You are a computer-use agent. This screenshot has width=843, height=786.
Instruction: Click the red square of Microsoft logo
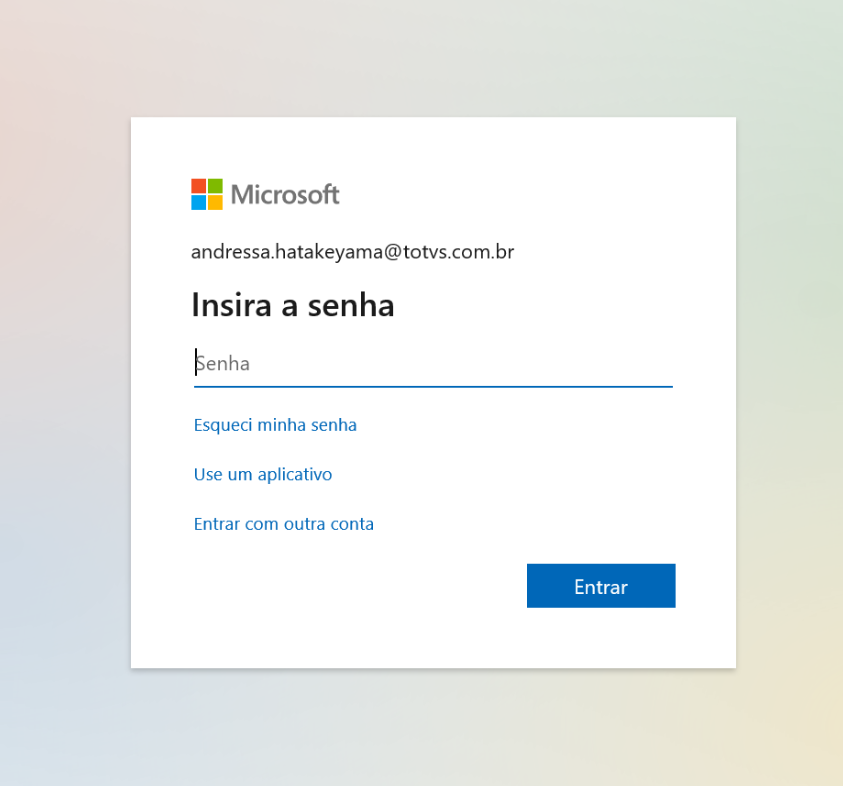click(198, 186)
